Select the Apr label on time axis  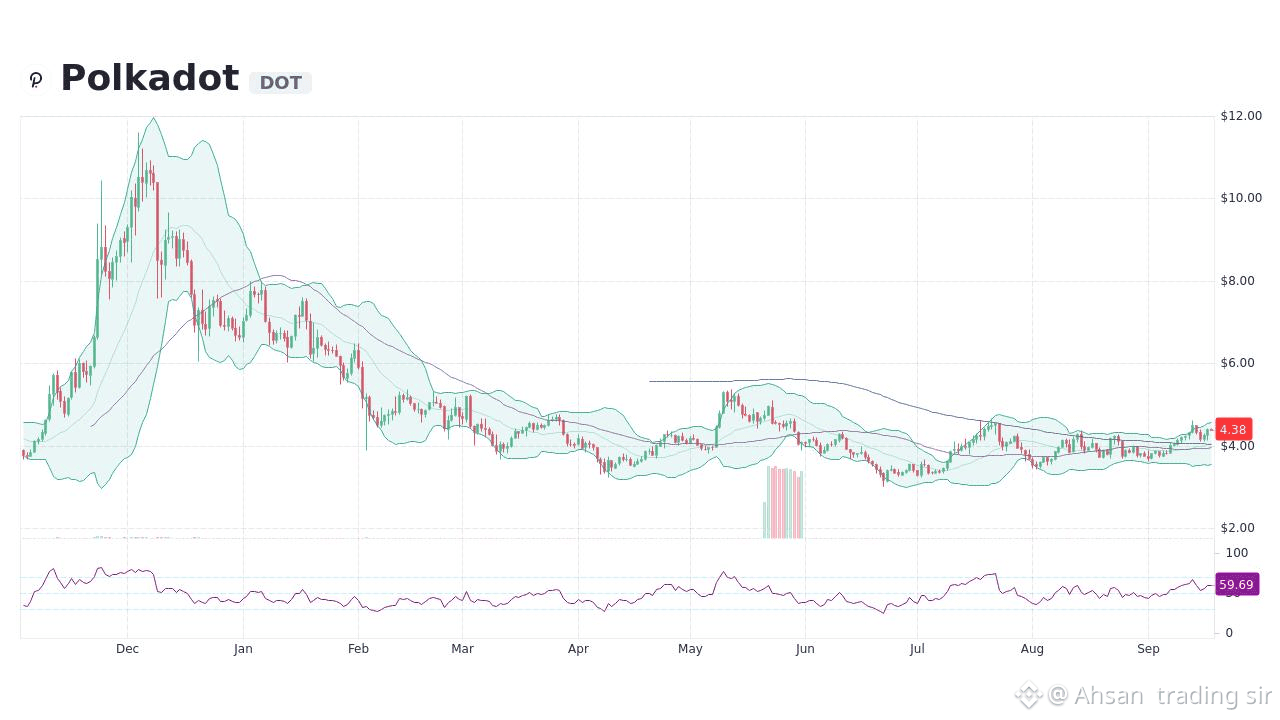[x=578, y=649]
